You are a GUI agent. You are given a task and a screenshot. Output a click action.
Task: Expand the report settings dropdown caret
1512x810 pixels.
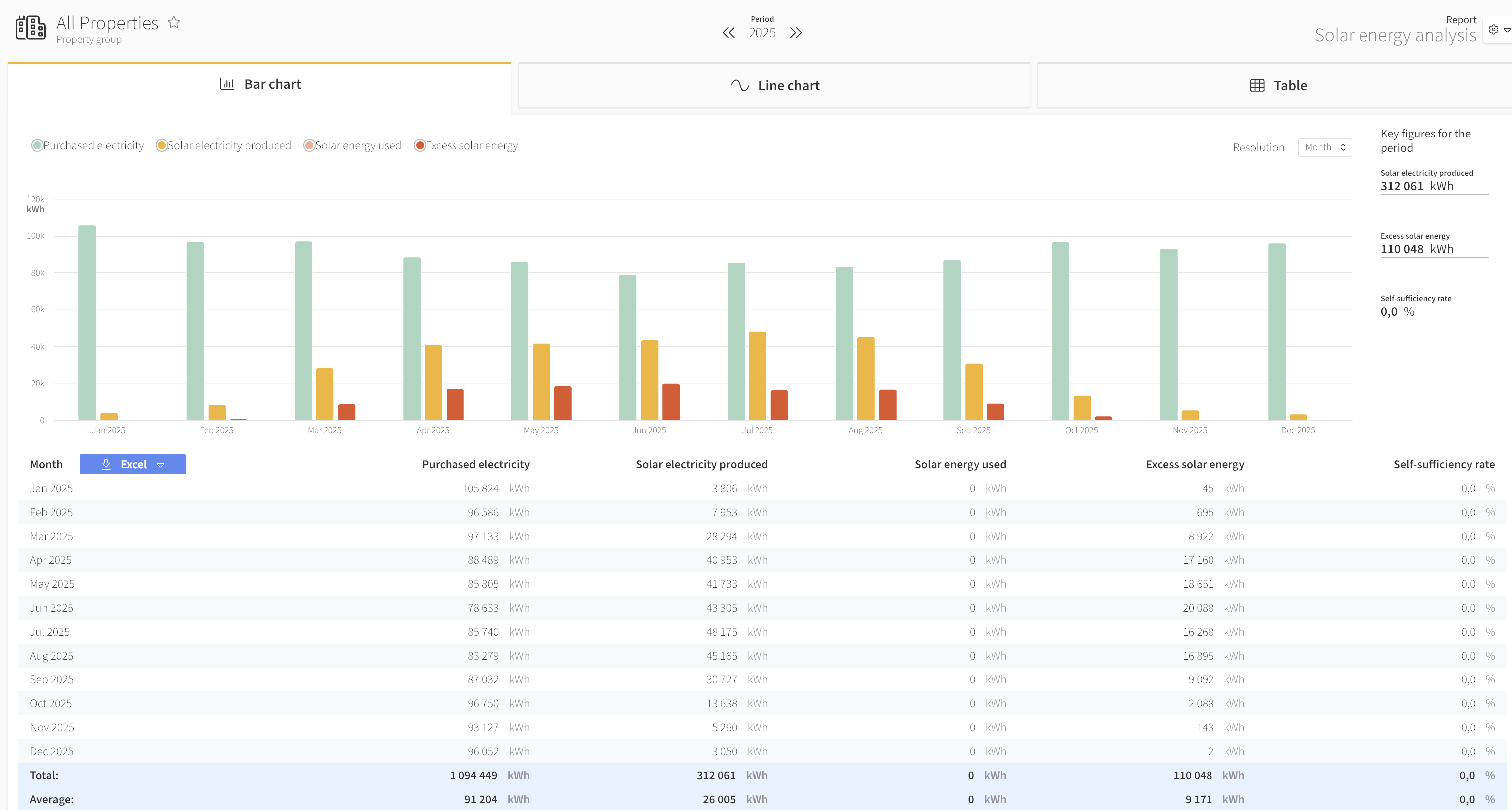pos(1507,30)
